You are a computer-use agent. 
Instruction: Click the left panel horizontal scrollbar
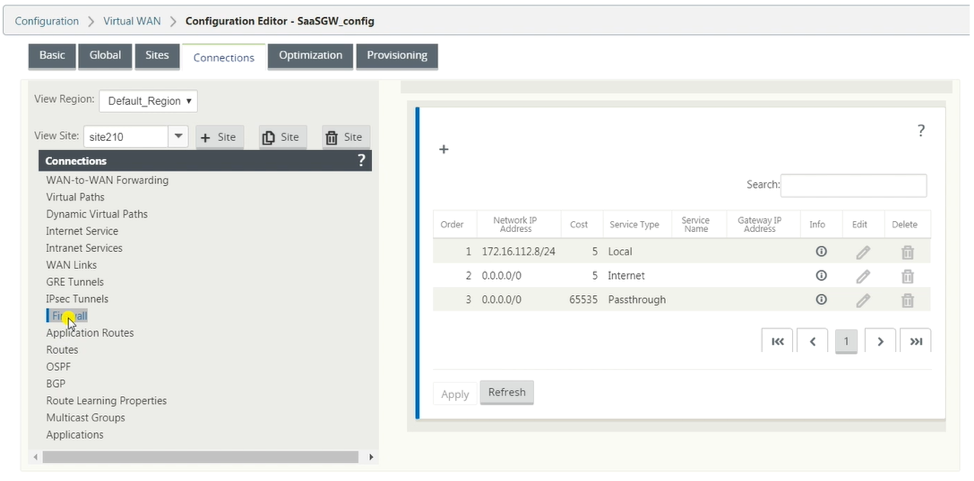[x=201, y=457]
